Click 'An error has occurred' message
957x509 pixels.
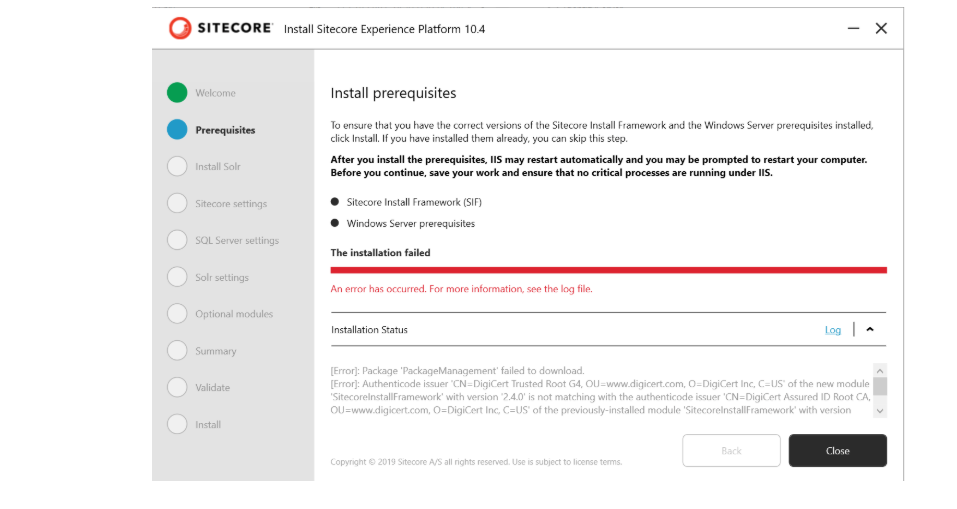point(461,289)
